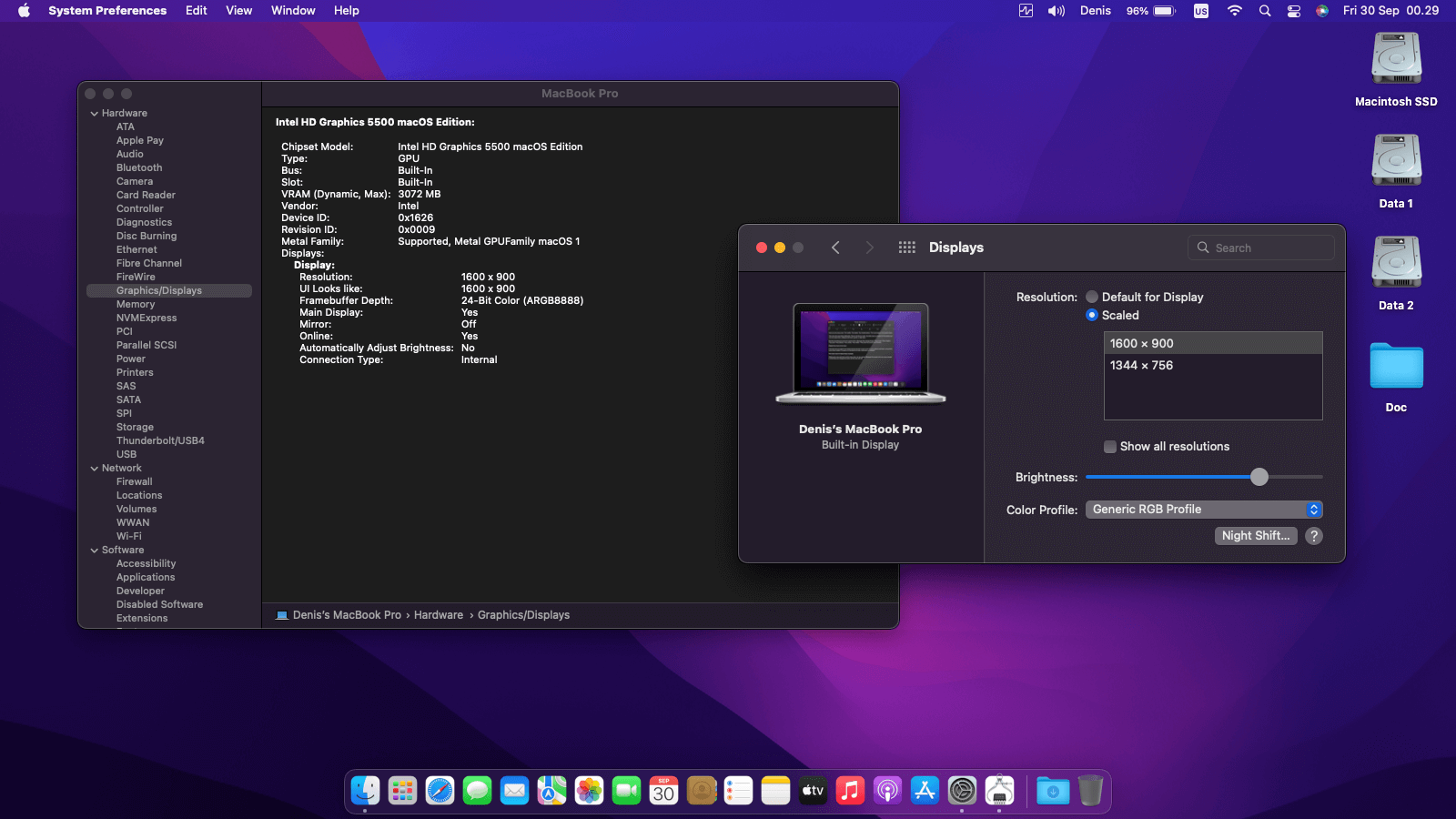1456x819 pixels.
Task: Select Thunderbolt/USB4 in sidebar
Action: [160, 440]
